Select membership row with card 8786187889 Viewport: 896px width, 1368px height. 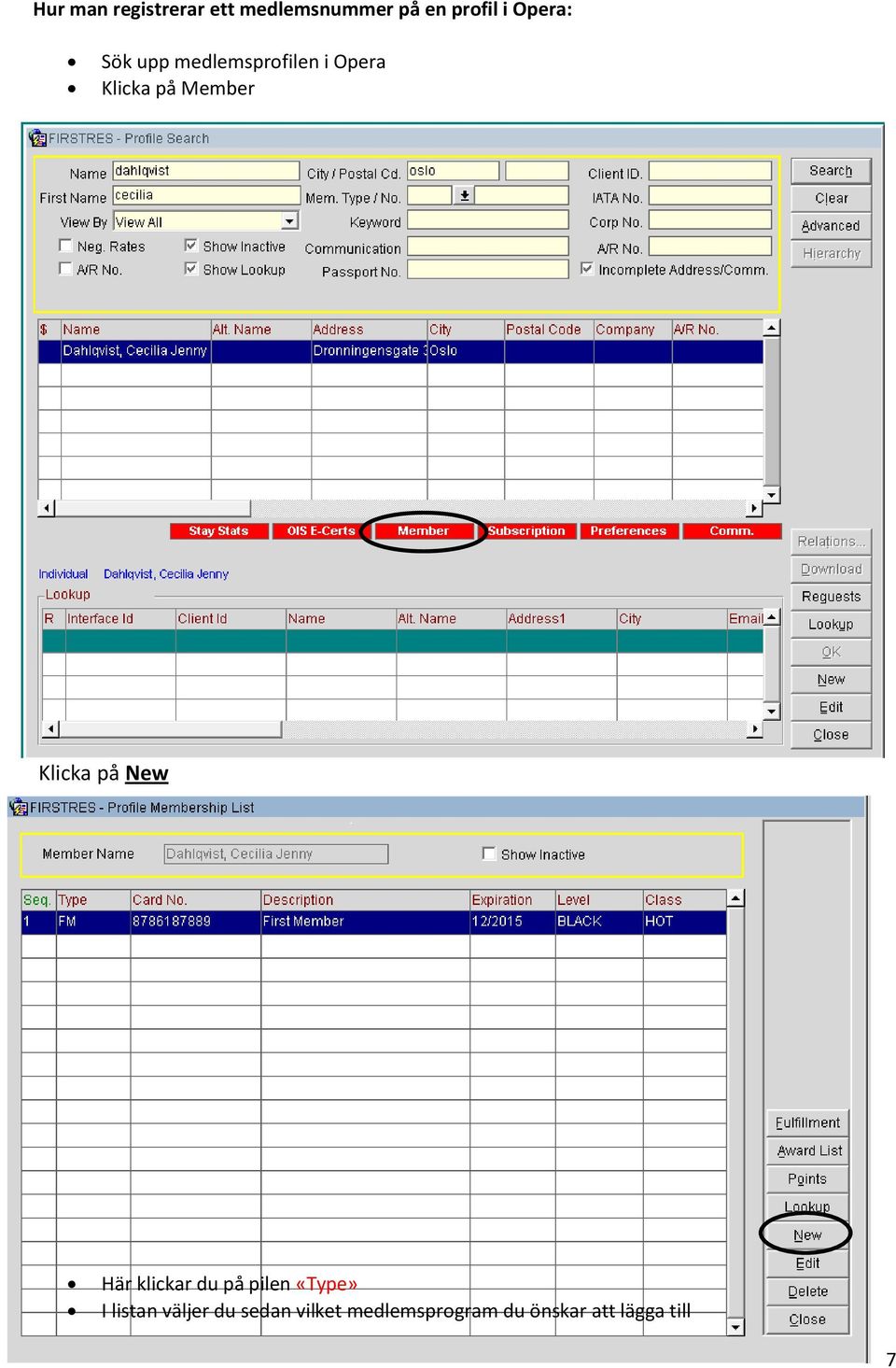point(373,922)
